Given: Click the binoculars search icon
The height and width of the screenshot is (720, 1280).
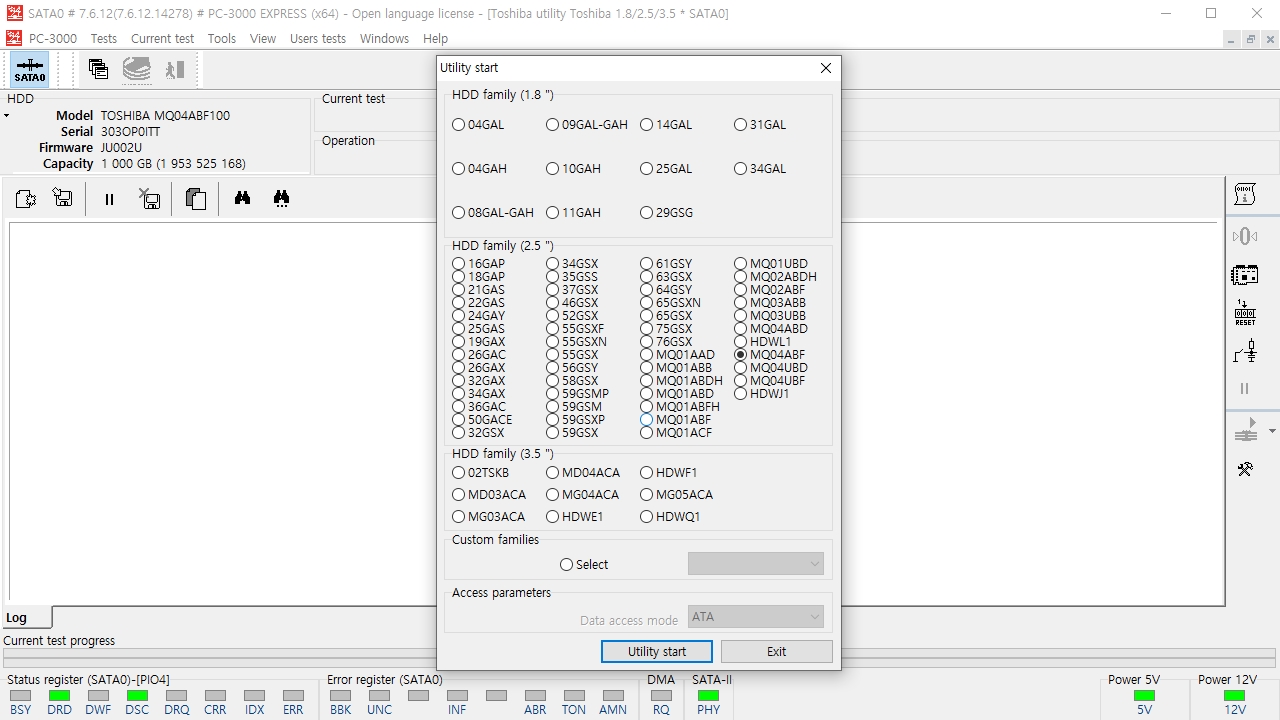Looking at the screenshot, I should coord(242,199).
